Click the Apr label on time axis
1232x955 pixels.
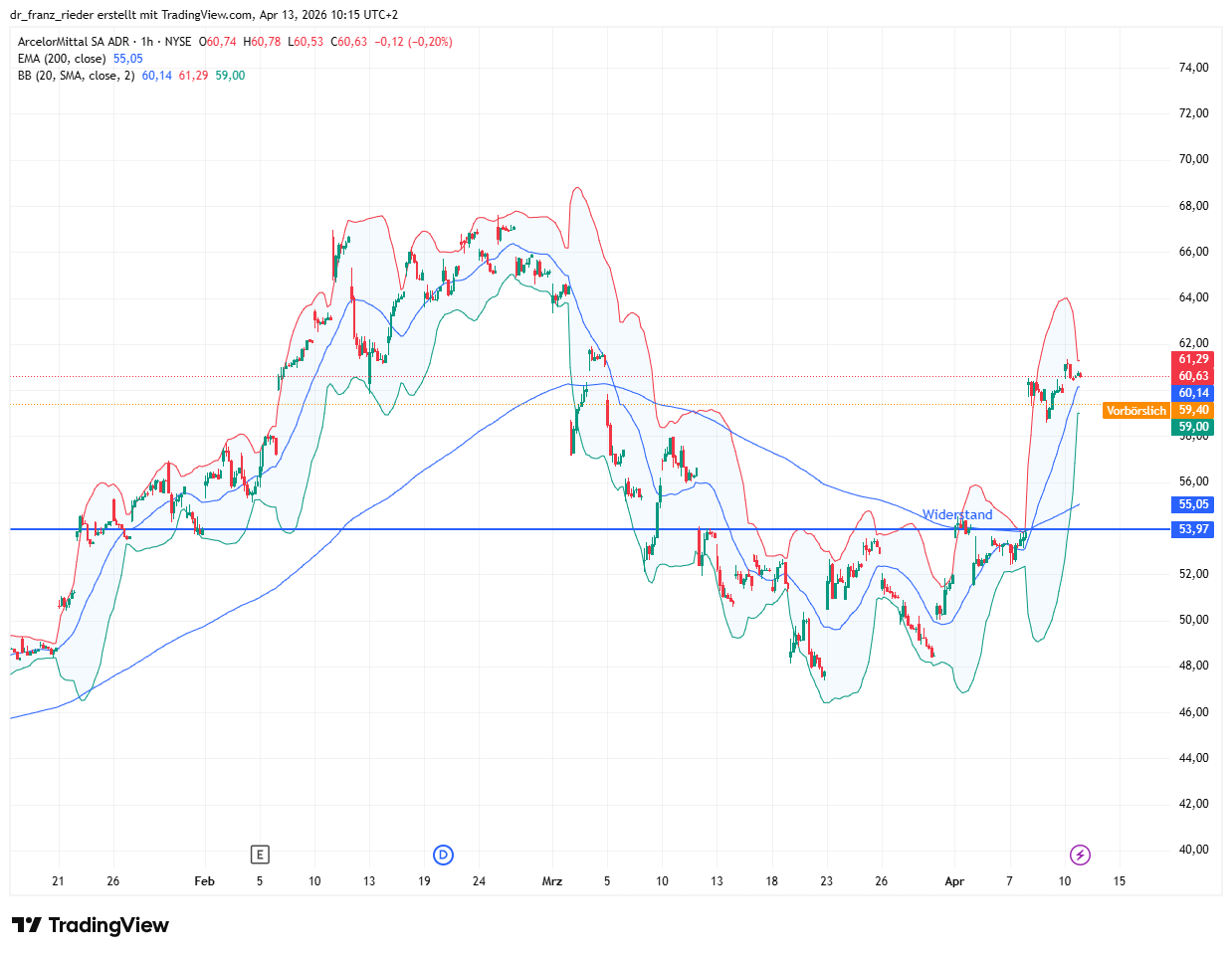pyautogui.click(x=954, y=881)
